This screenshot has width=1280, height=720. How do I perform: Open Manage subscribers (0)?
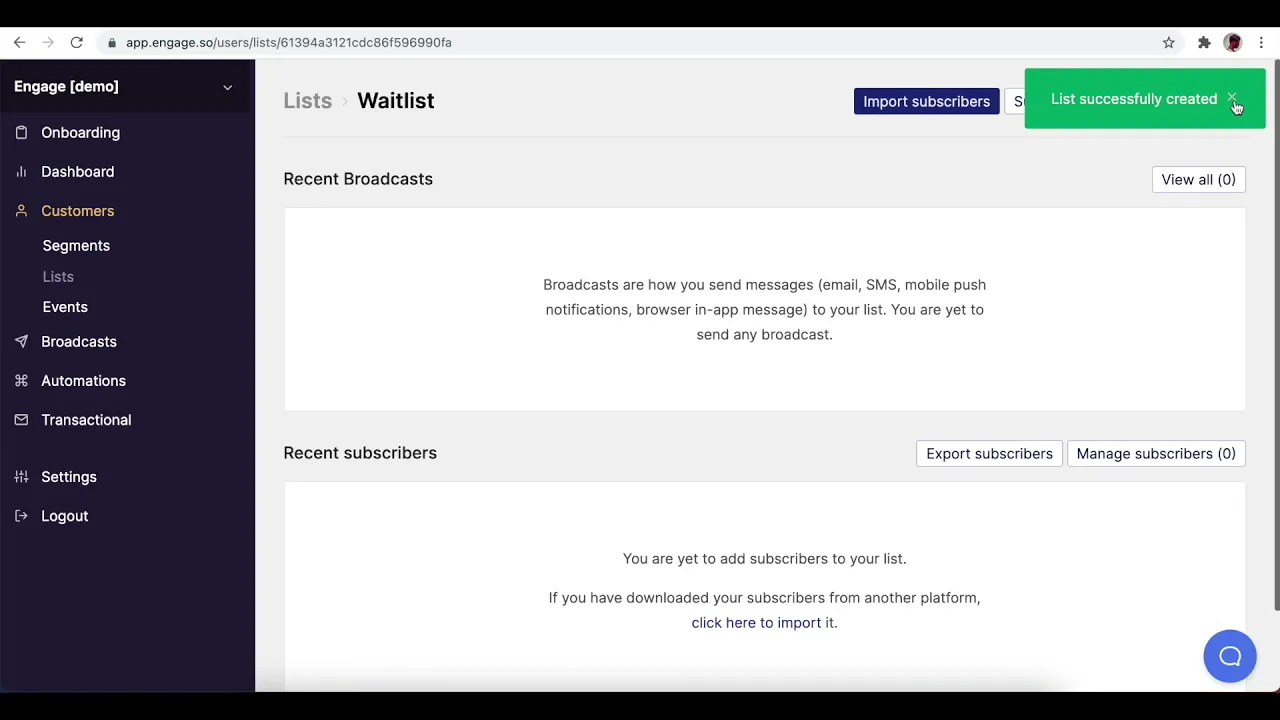pos(1155,454)
